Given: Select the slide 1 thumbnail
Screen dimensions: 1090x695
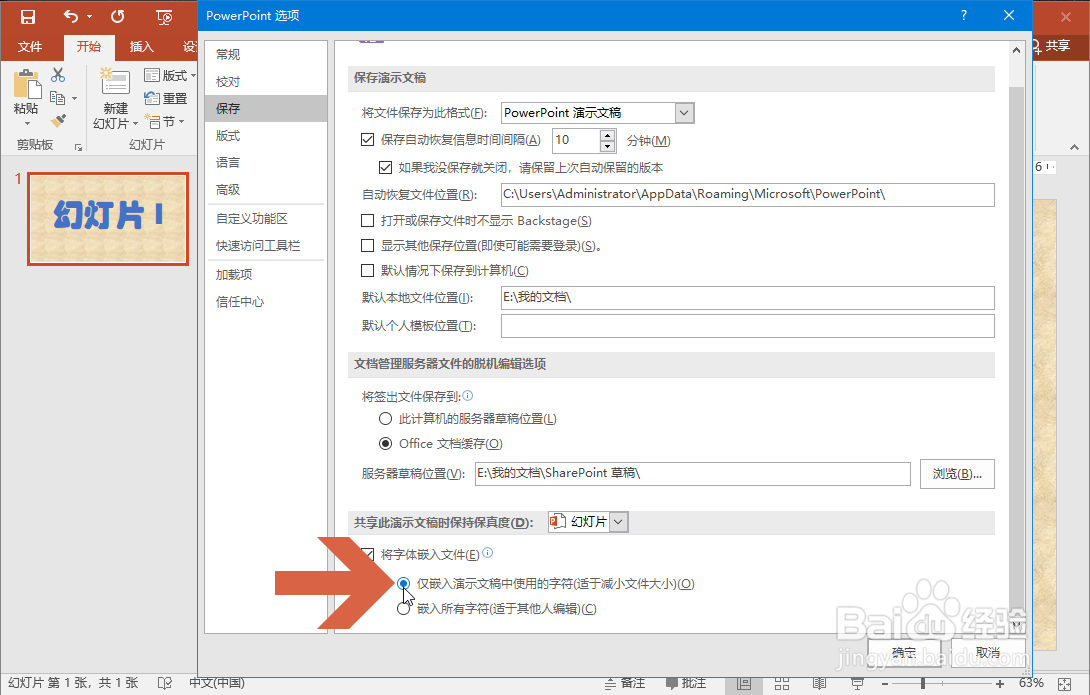Looking at the screenshot, I should click(x=107, y=219).
